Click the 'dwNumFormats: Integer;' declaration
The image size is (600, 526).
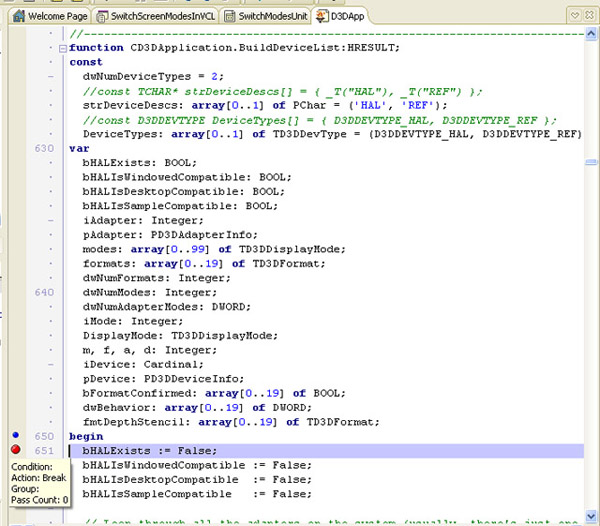[157, 278]
